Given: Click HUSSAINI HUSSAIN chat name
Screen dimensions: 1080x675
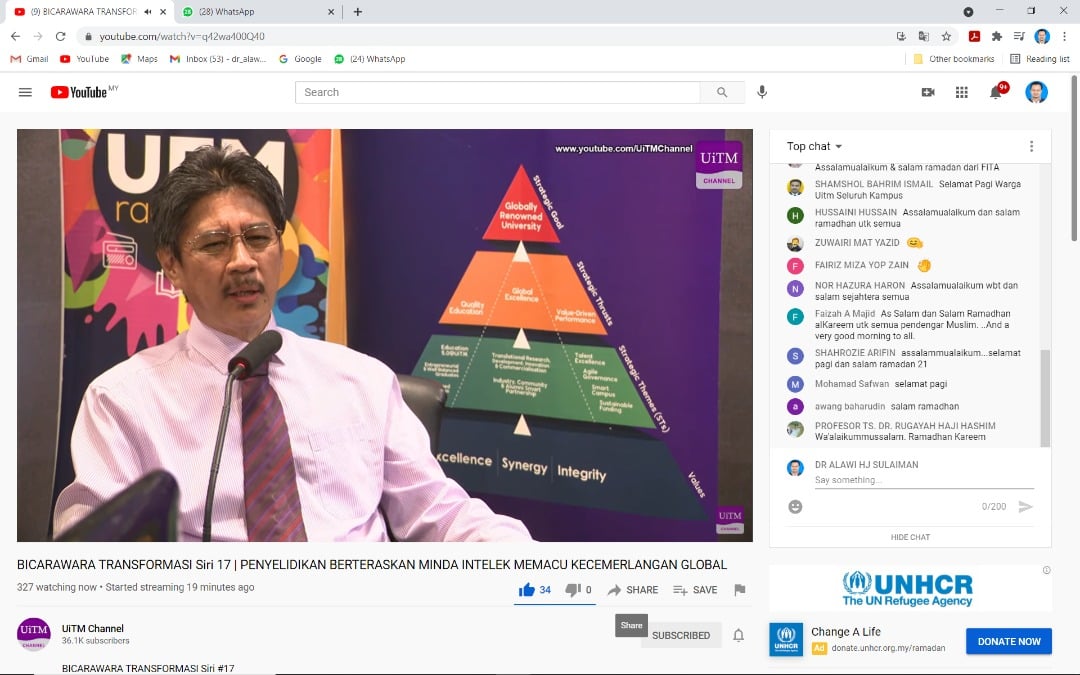Looking at the screenshot, I should pyautogui.click(x=855, y=212).
